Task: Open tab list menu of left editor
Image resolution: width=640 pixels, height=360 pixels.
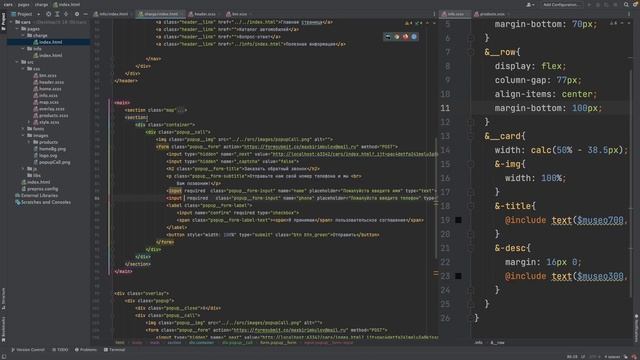Action: pyautogui.click(x=434, y=14)
